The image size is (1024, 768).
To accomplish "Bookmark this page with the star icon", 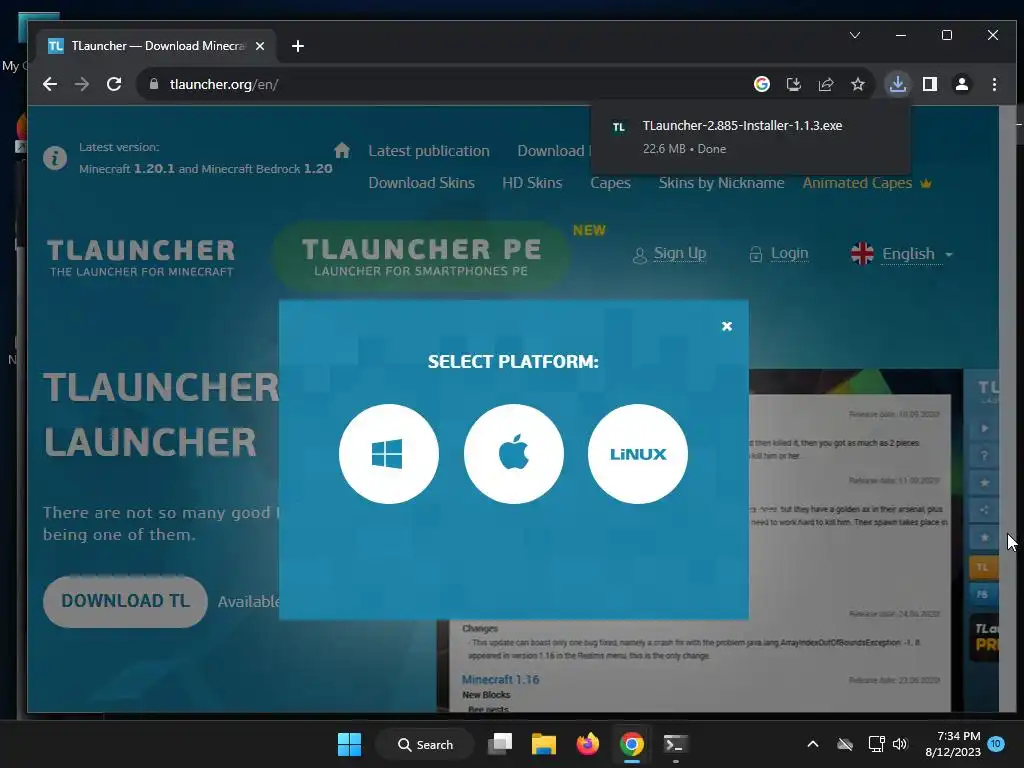I will tap(858, 84).
